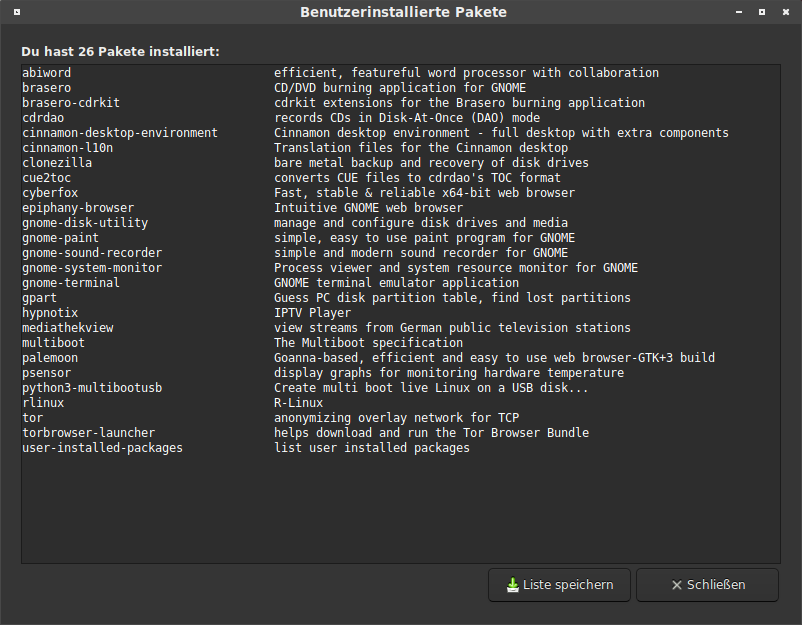Click heading 'Du hast 26 Pakete installiert:'
This screenshot has height=625, width=802.
point(120,52)
